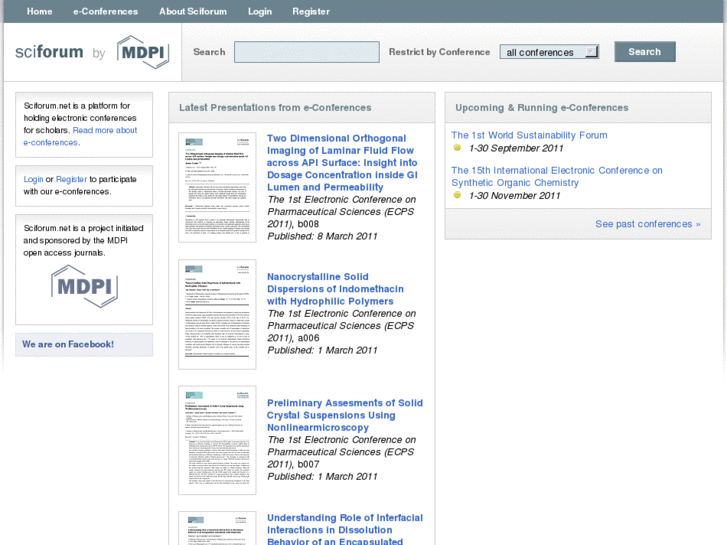This screenshot has height=545, width=727.
Task: Click the Search button
Action: (644, 52)
